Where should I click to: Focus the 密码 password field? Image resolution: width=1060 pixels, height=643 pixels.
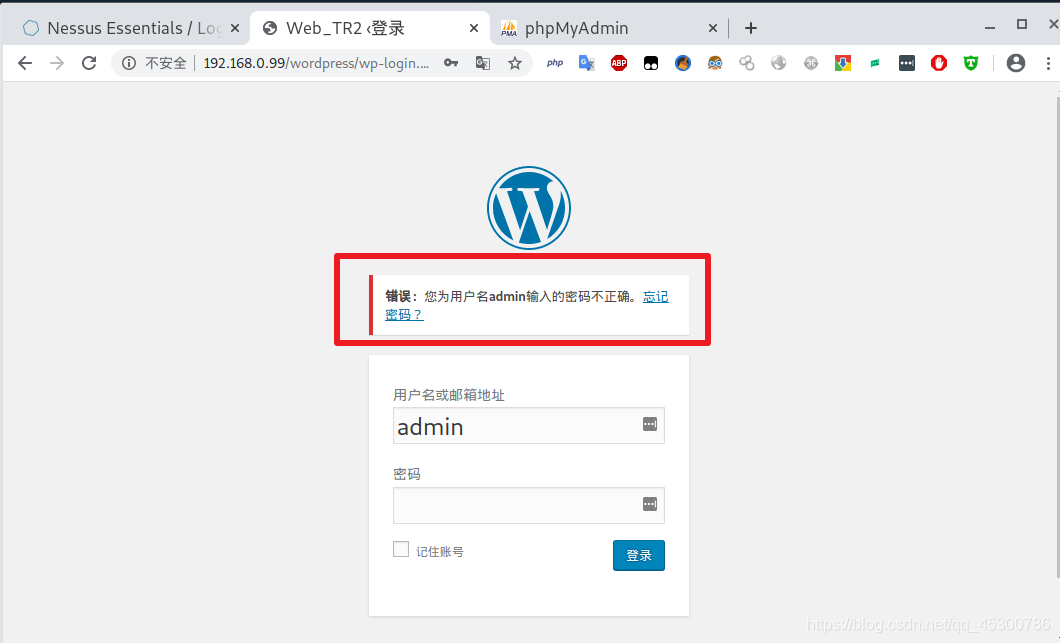tap(529, 505)
